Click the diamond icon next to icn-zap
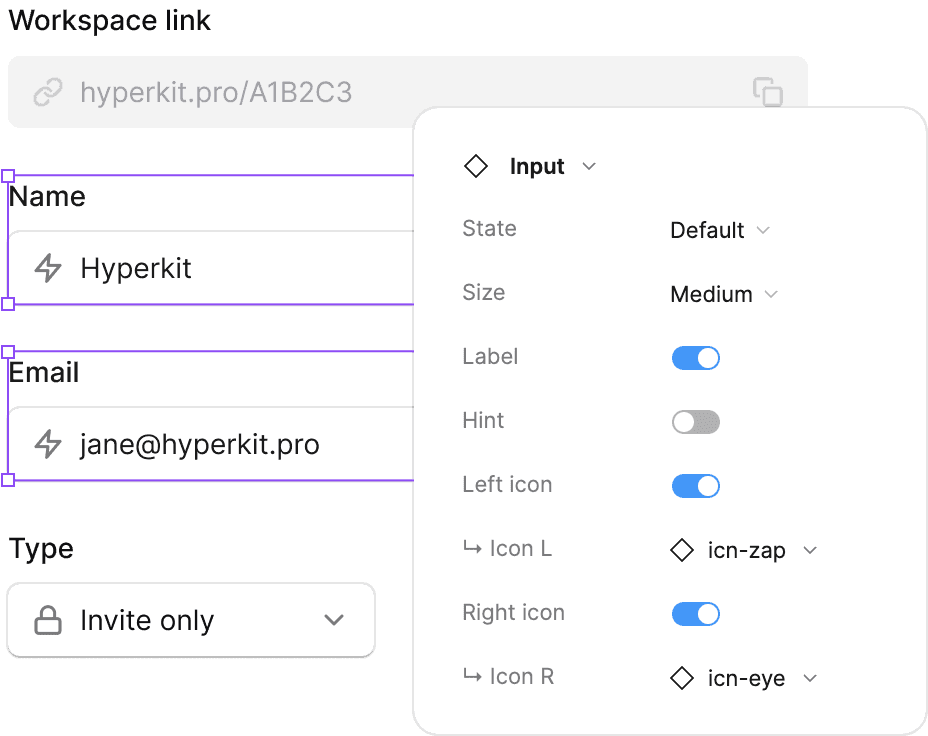The image size is (928, 736). (682, 550)
